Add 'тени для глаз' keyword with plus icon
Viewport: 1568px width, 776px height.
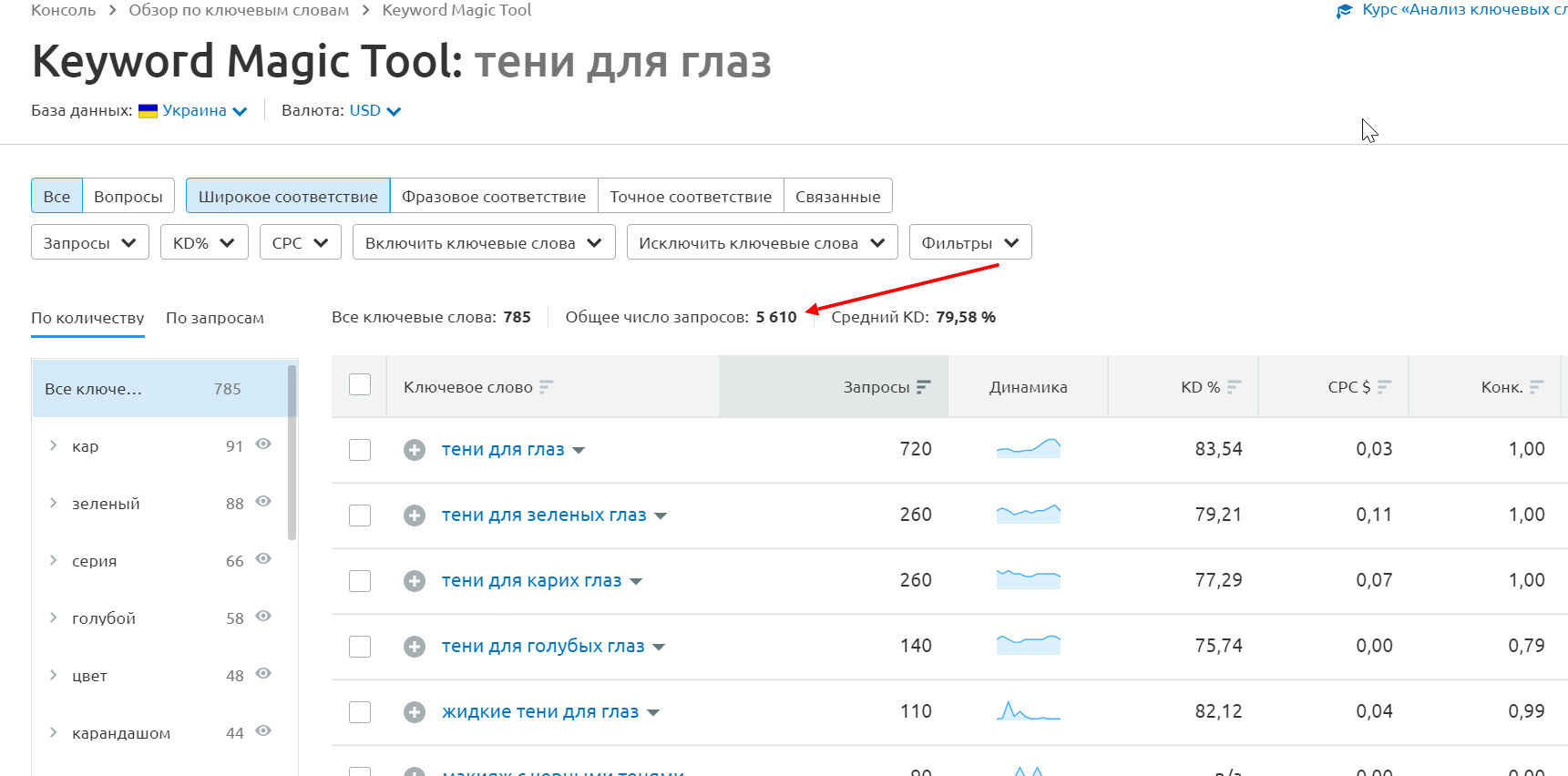(x=415, y=450)
